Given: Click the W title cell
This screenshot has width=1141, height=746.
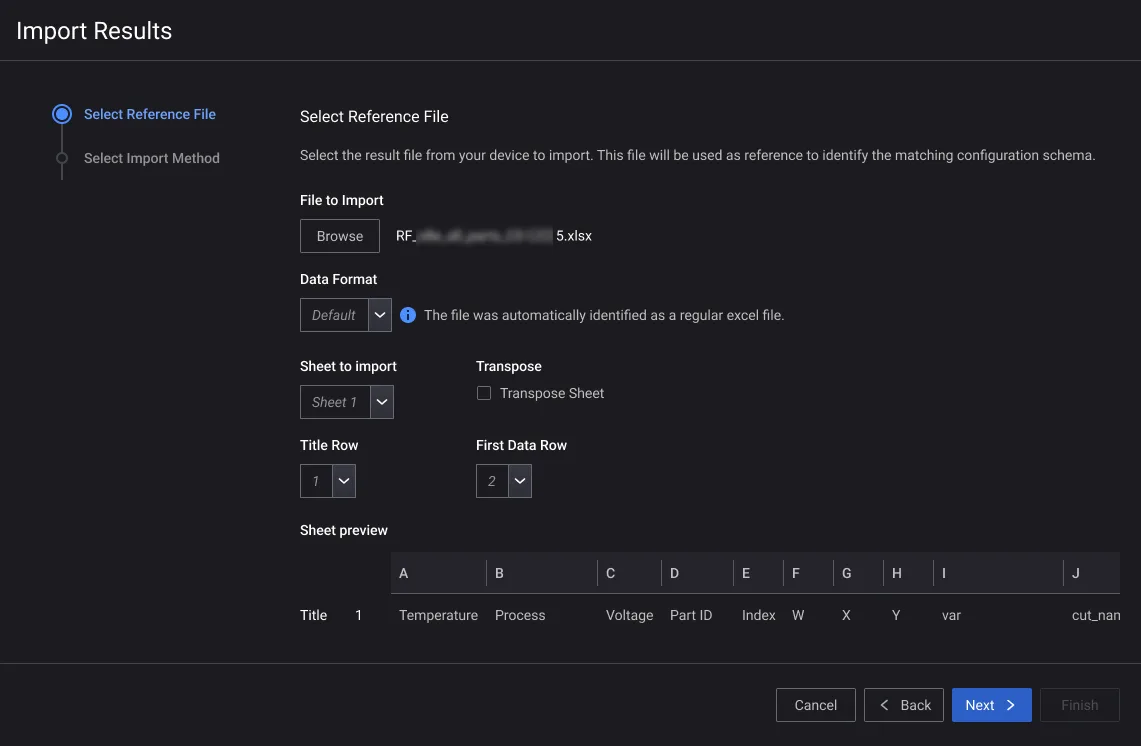Looking at the screenshot, I should [x=798, y=615].
